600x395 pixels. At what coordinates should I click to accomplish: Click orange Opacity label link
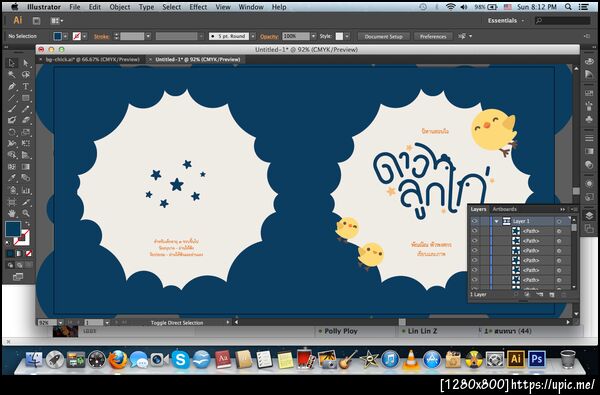pos(269,37)
